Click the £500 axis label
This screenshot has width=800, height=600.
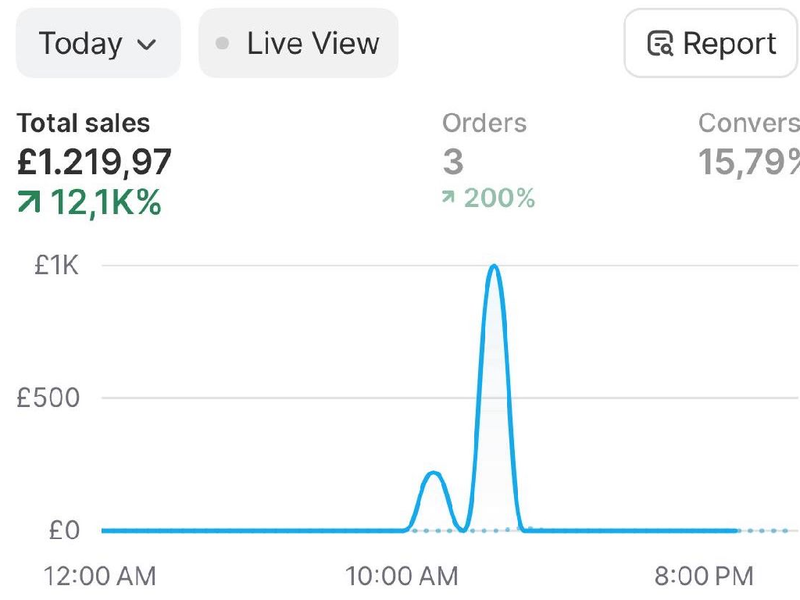(48, 398)
